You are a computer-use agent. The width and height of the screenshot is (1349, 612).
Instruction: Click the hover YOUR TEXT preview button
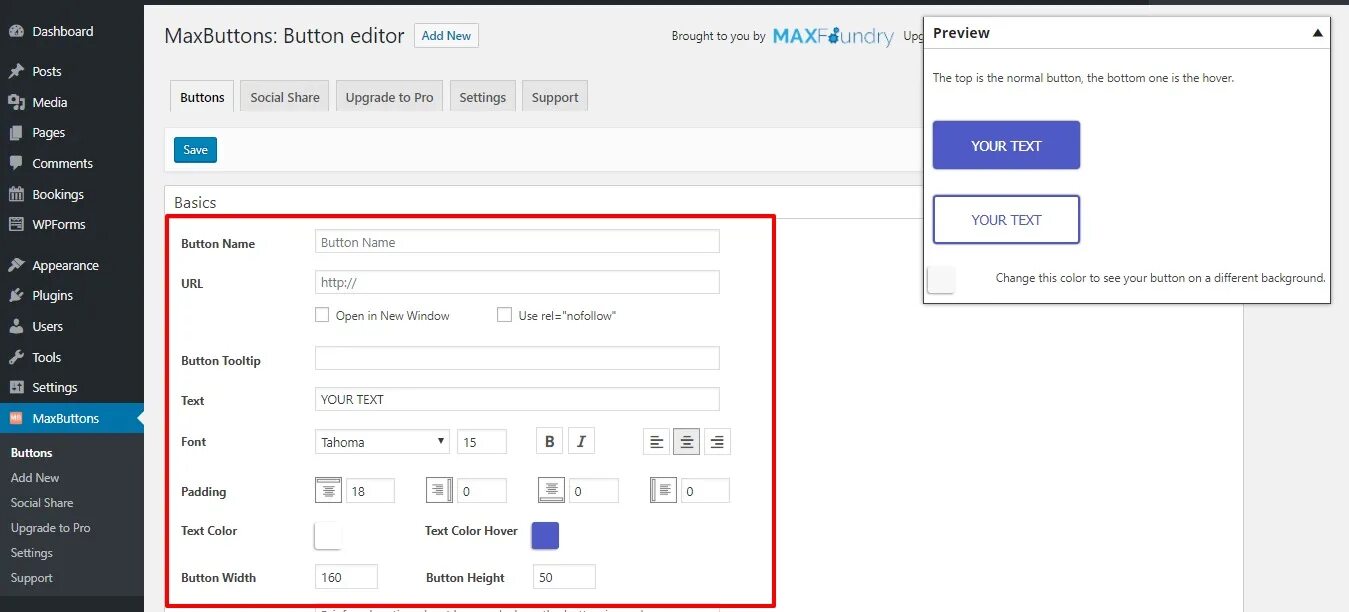point(1006,220)
